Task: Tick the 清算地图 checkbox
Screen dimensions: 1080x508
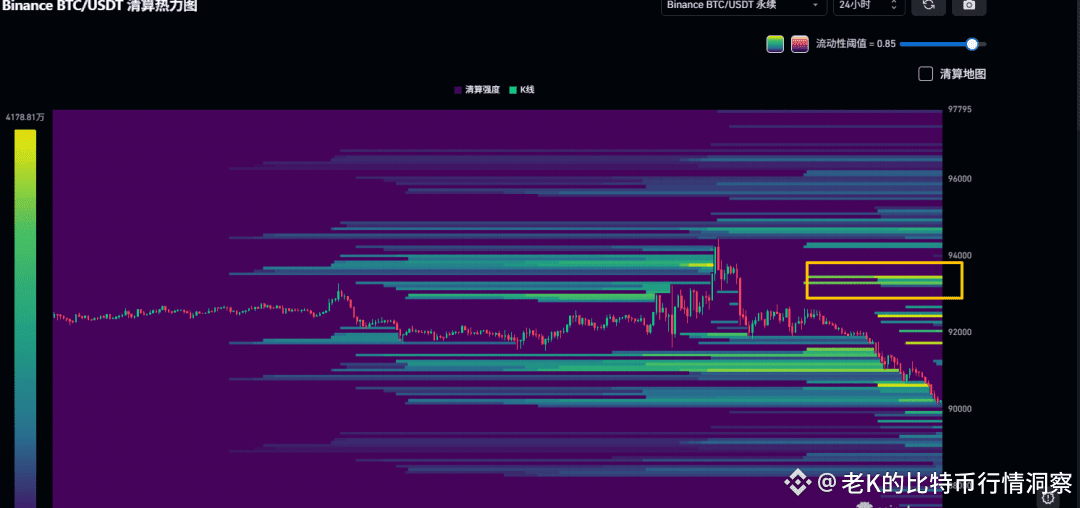Action: coord(926,74)
